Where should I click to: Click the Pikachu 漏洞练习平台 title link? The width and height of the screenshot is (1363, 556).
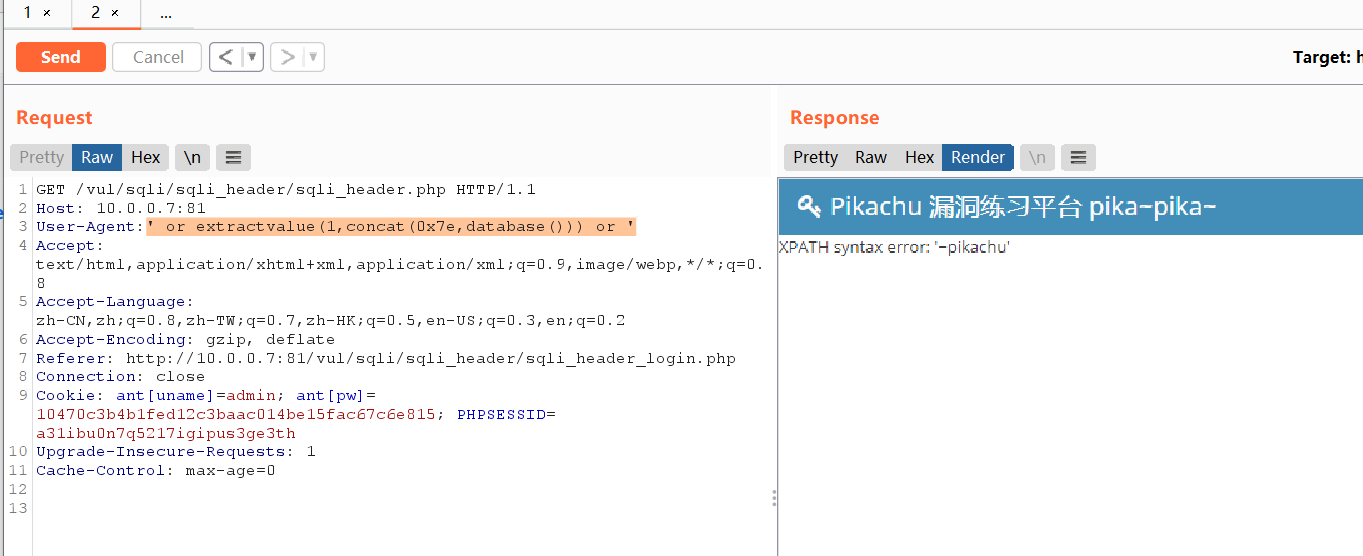tap(1023, 207)
